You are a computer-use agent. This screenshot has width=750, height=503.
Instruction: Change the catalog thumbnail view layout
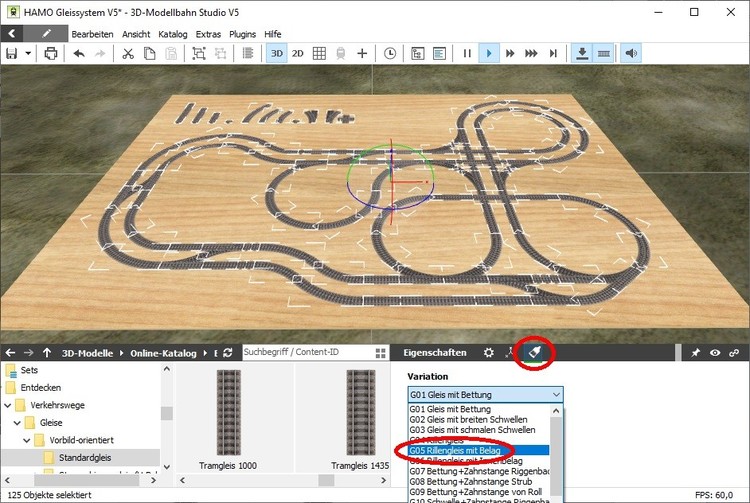[x=381, y=353]
